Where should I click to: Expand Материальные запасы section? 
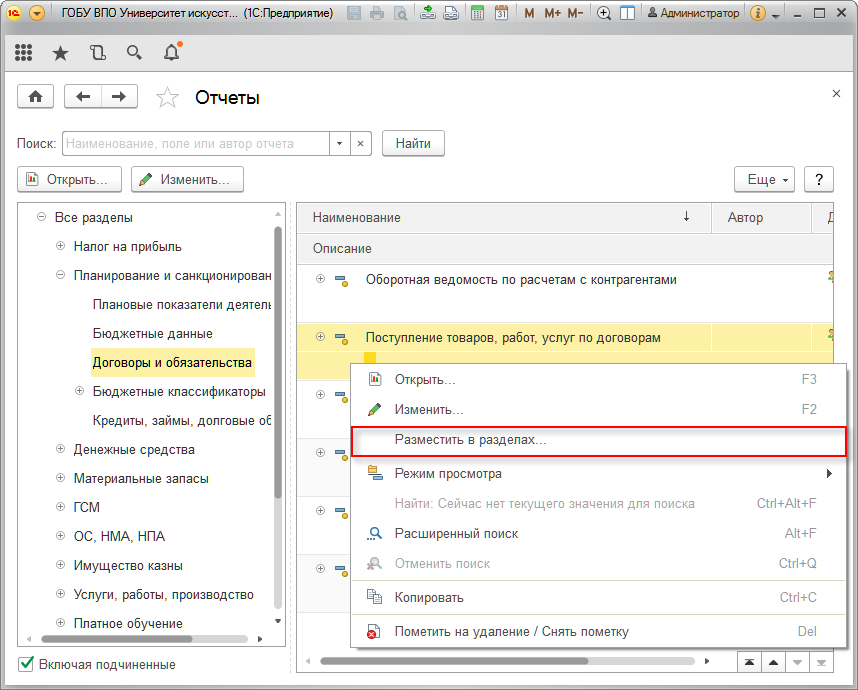point(61,478)
